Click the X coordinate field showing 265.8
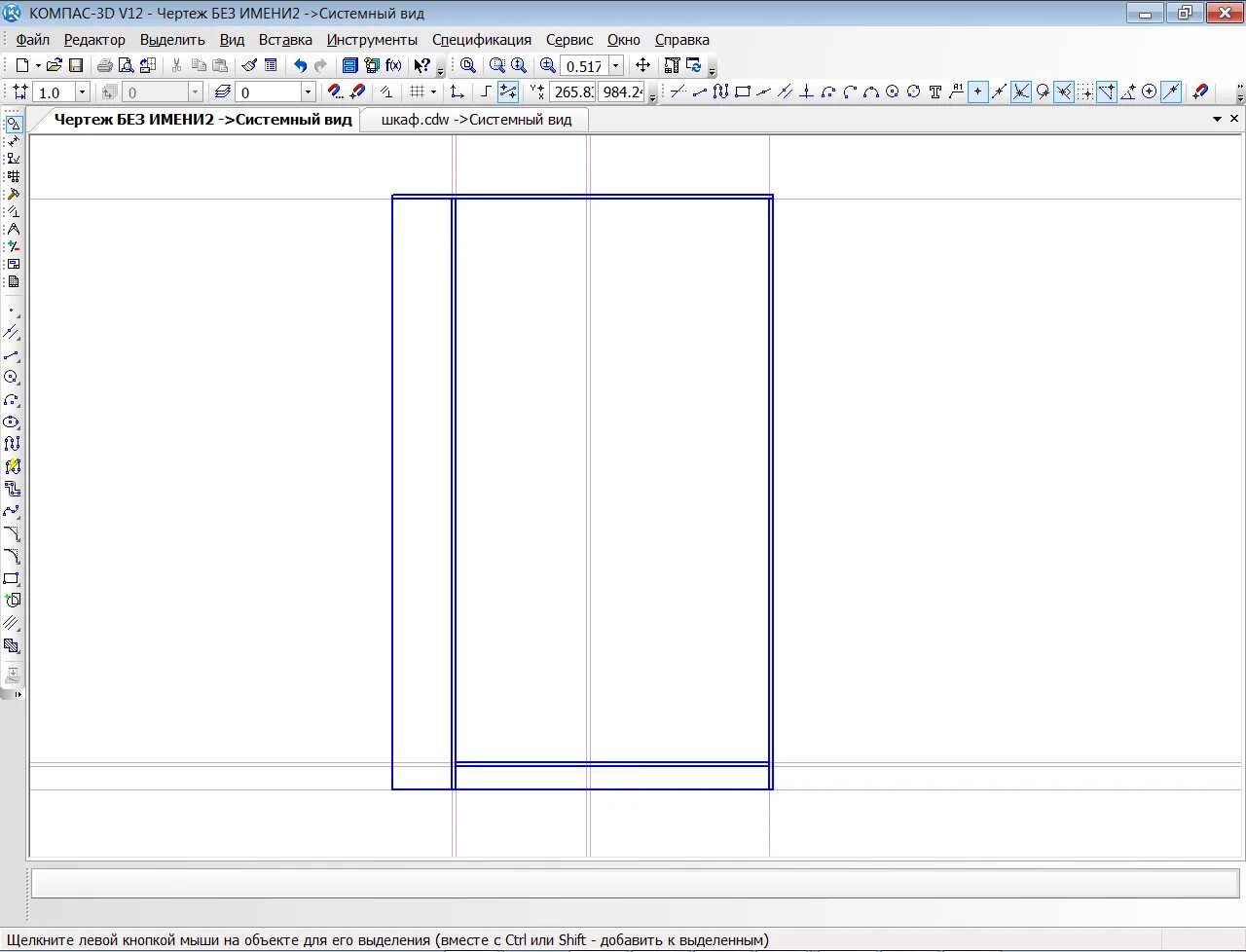1246x952 pixels. pos(572,92)
